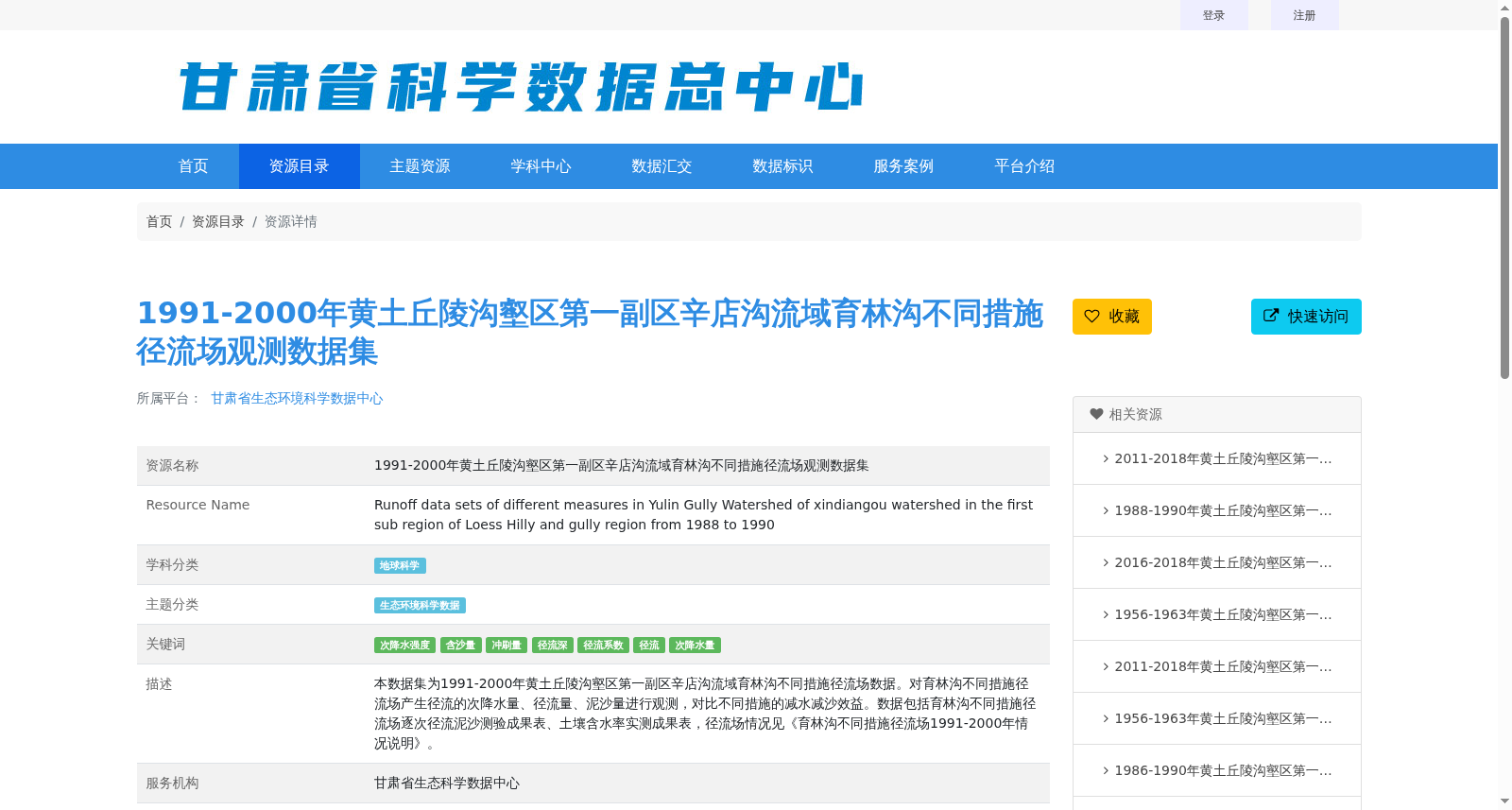This screenshot has height=810, width=1512.
Task: Open 甘肃省生态环境科学数据中心 platform link
Action: click(x=297, y=399)
